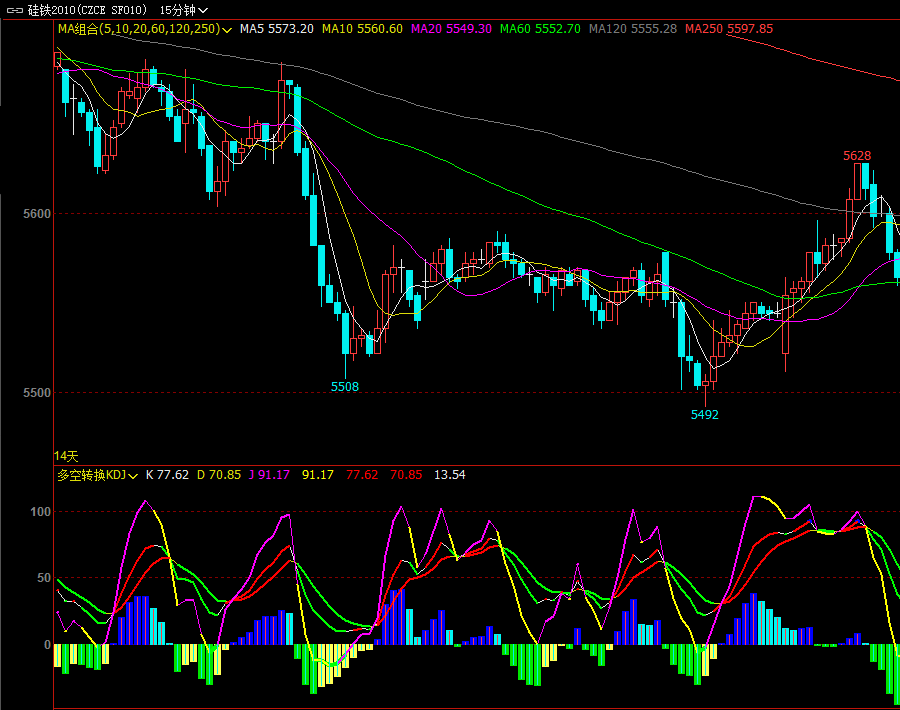Viewport: 900px width, 710px height.
Task: Click the red 77.62 value in KDJ header
Action: pyautogui.click(x=362, y=475)
